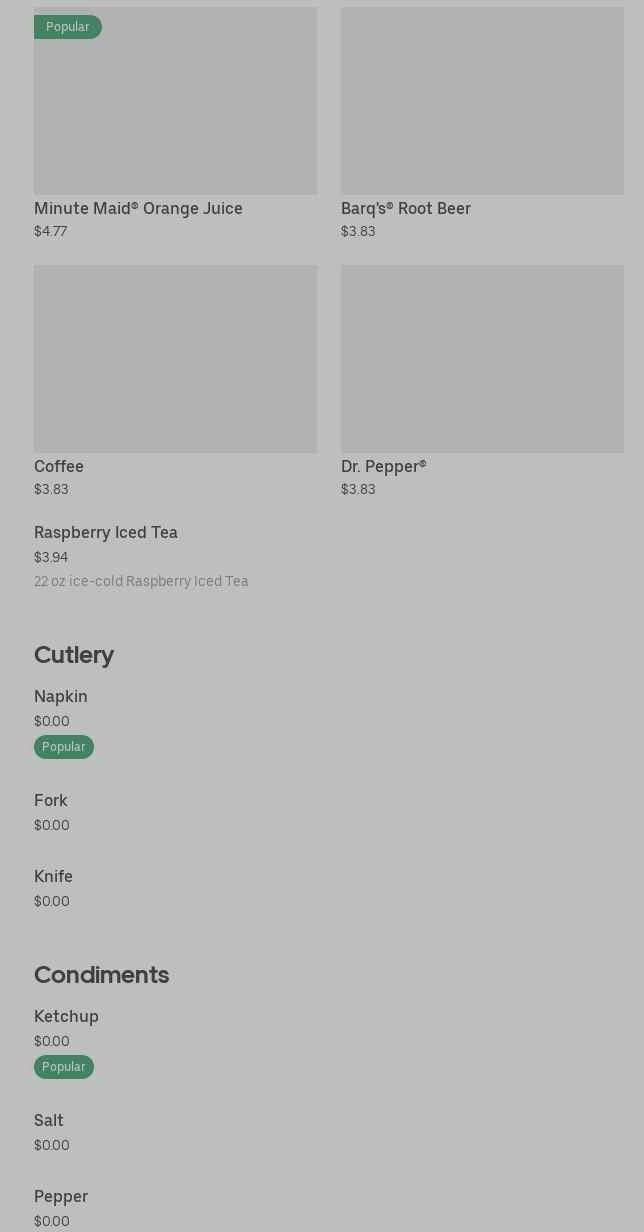The image size is (644, 1232).
Task: Click the Barq's Root Beer product image
Action: pyautogui.click(x=482, y=101)
